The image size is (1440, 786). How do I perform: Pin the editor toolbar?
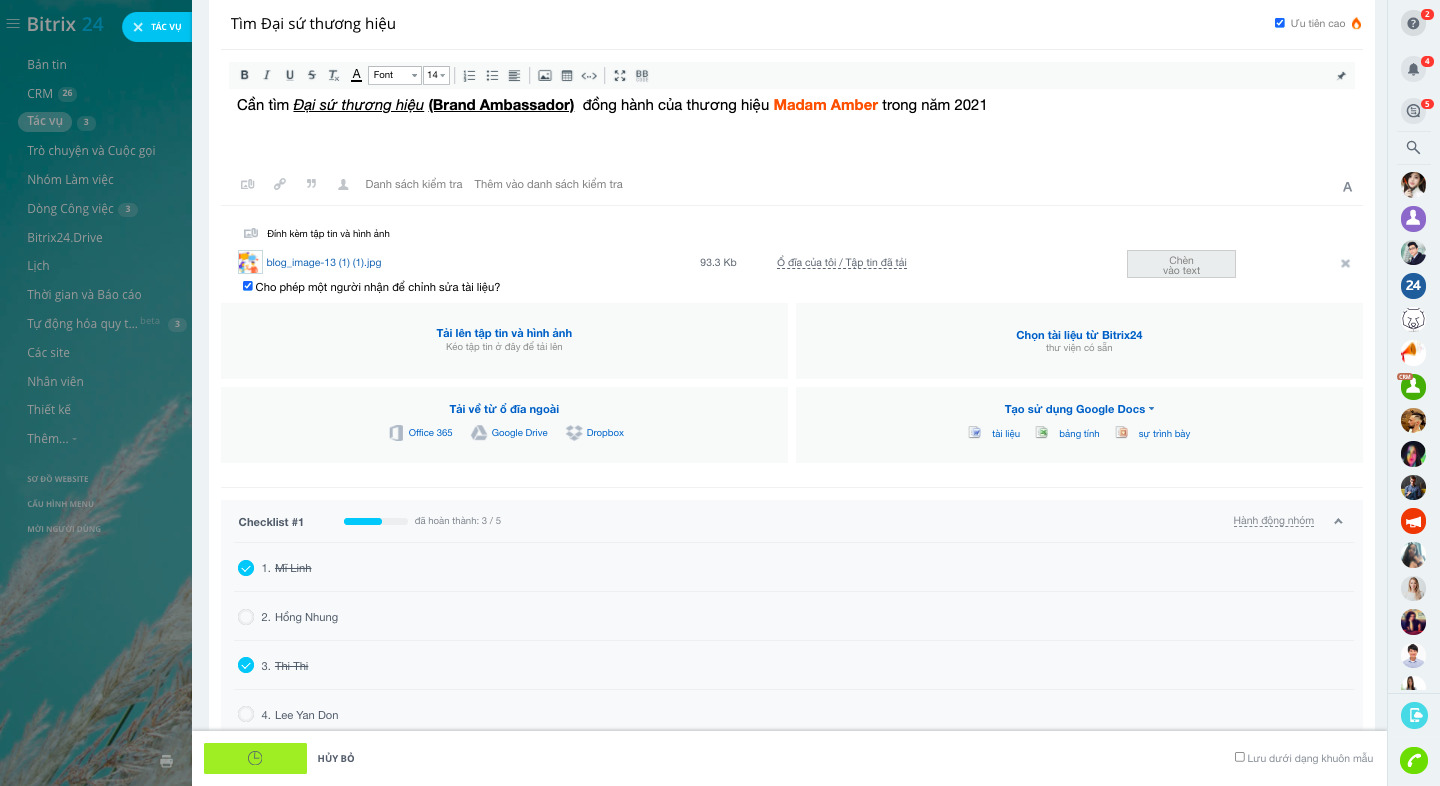click(x=1342, y=75)
